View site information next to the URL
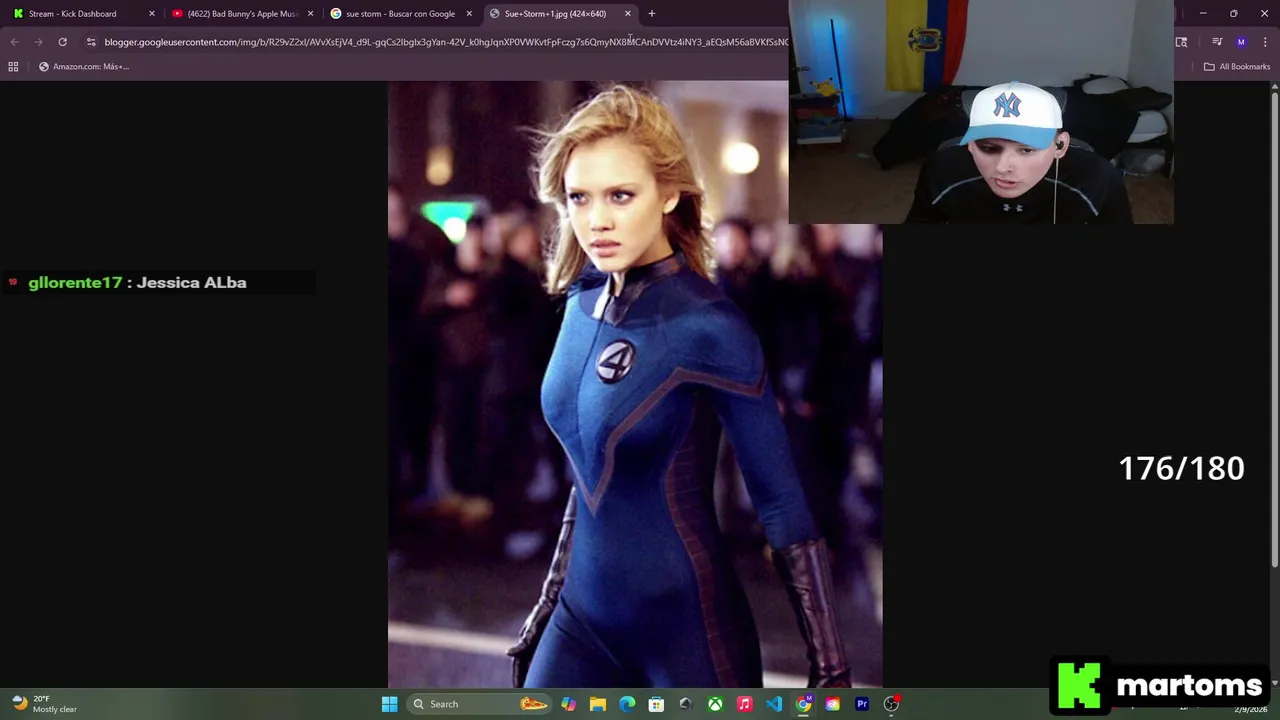This screenshot has height=720, width=1280. coord(91,42)
